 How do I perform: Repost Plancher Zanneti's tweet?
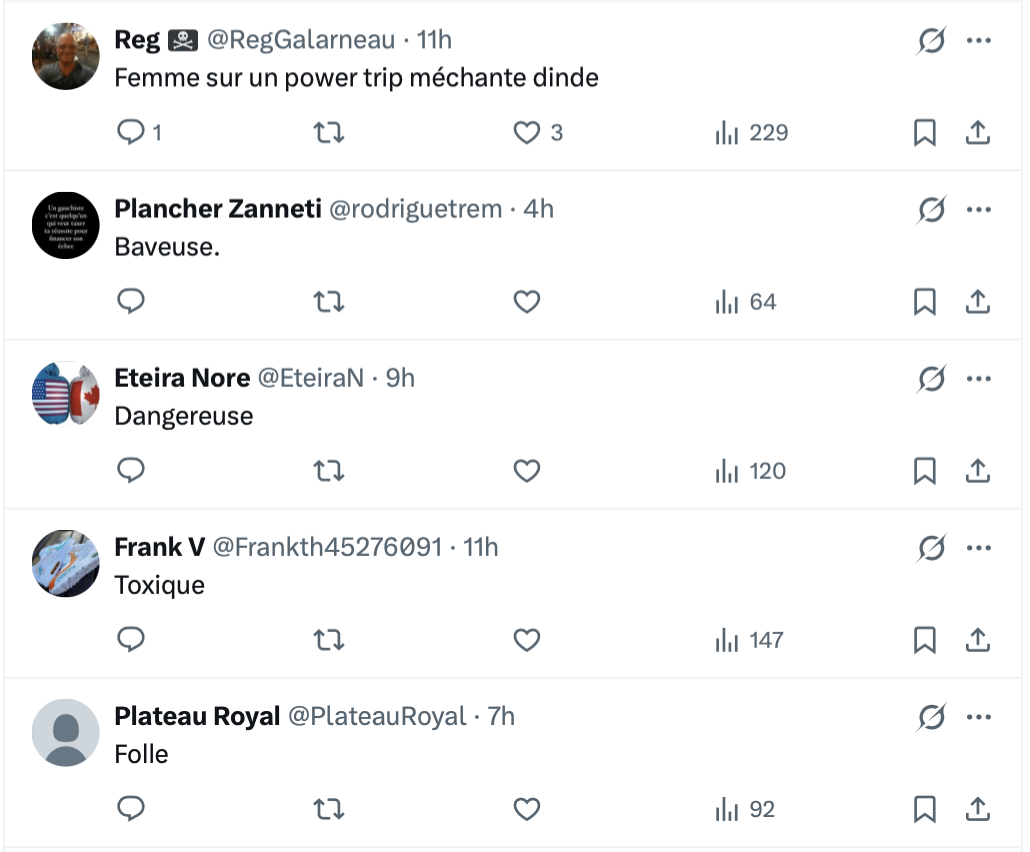[329, 301]
